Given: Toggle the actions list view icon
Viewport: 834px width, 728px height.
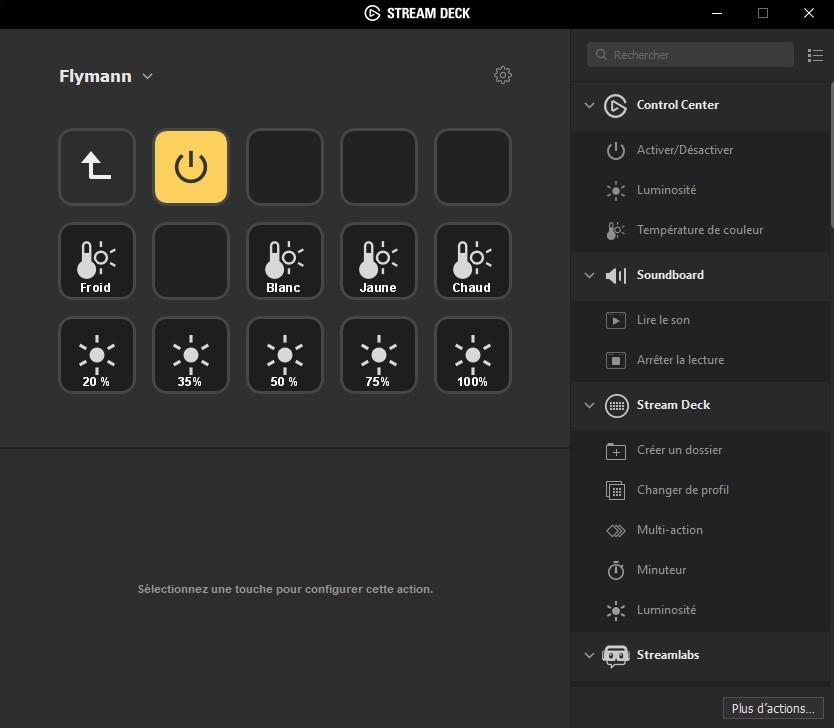Looking at the screenshot, I should (x=815, y=55).
